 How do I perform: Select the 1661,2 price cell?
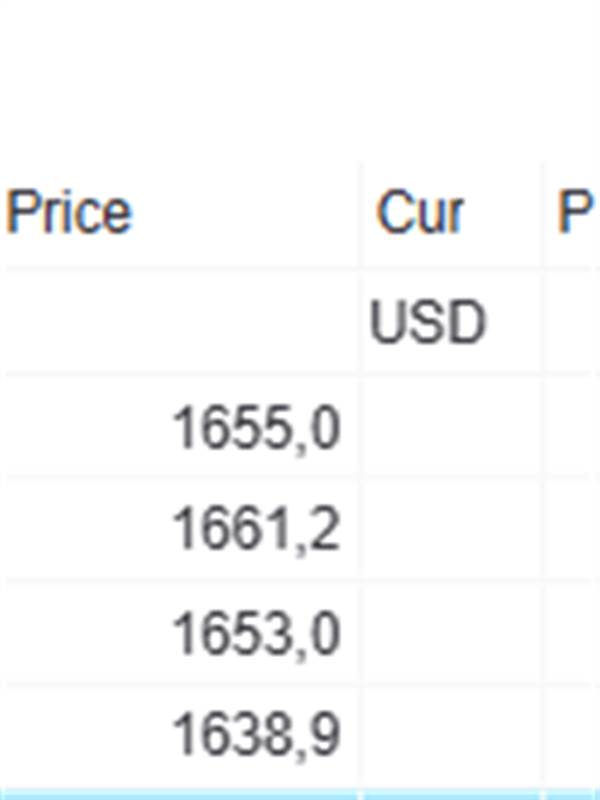[256, 530]
